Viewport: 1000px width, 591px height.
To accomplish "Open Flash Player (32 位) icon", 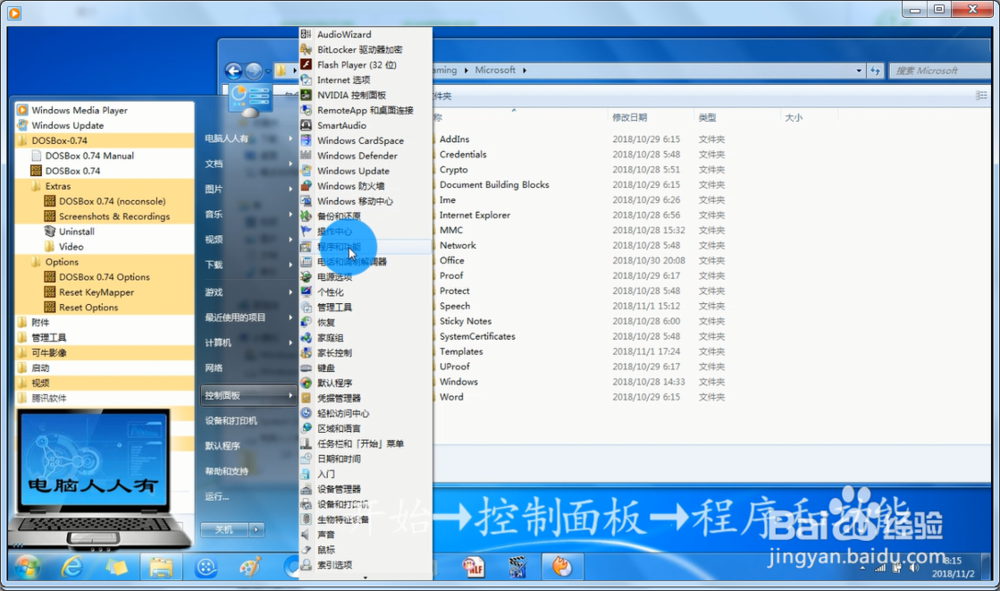I will (x=306, y=65).
